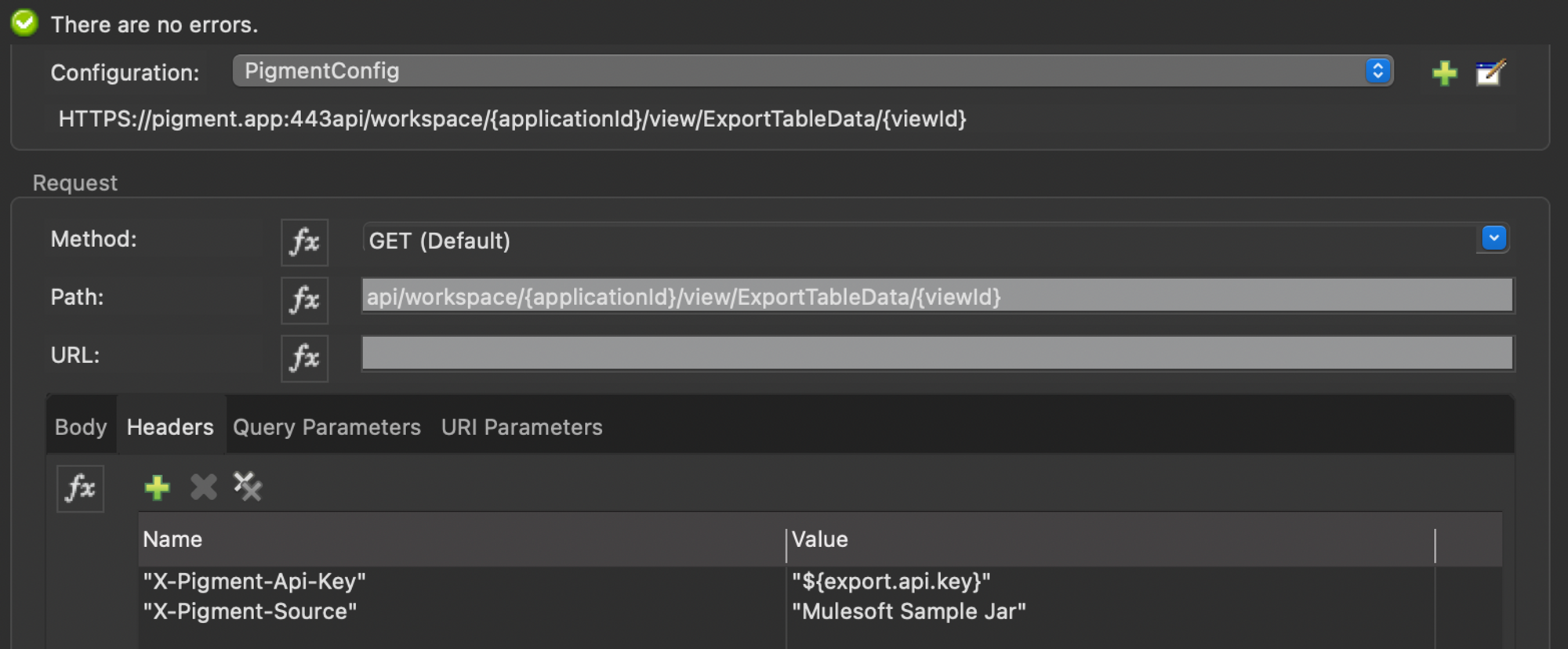
Task: Click the Value column header
Action: [1111, 540]
